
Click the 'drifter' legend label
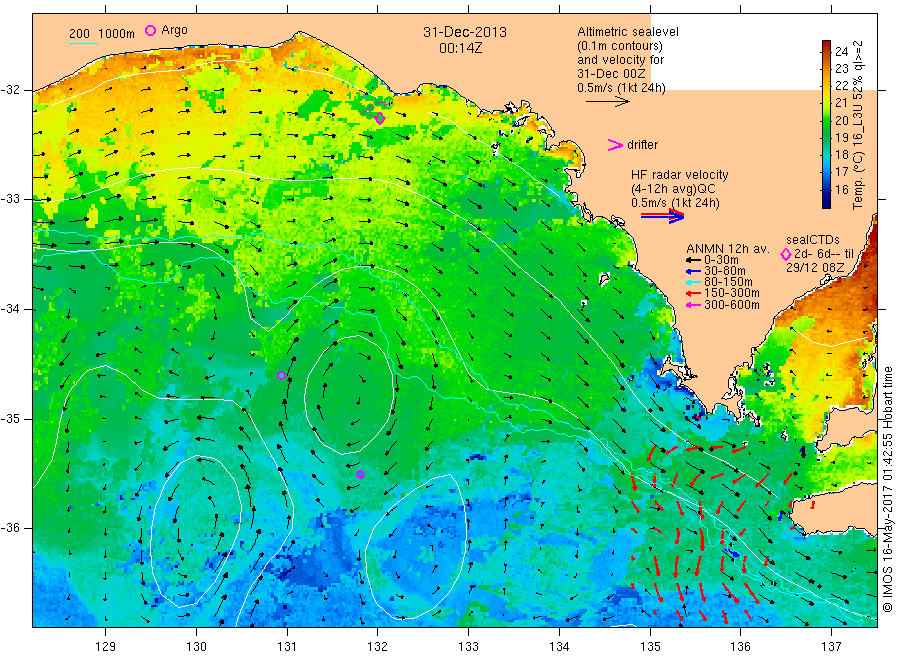pyautogui.click(x=642, y=145)
